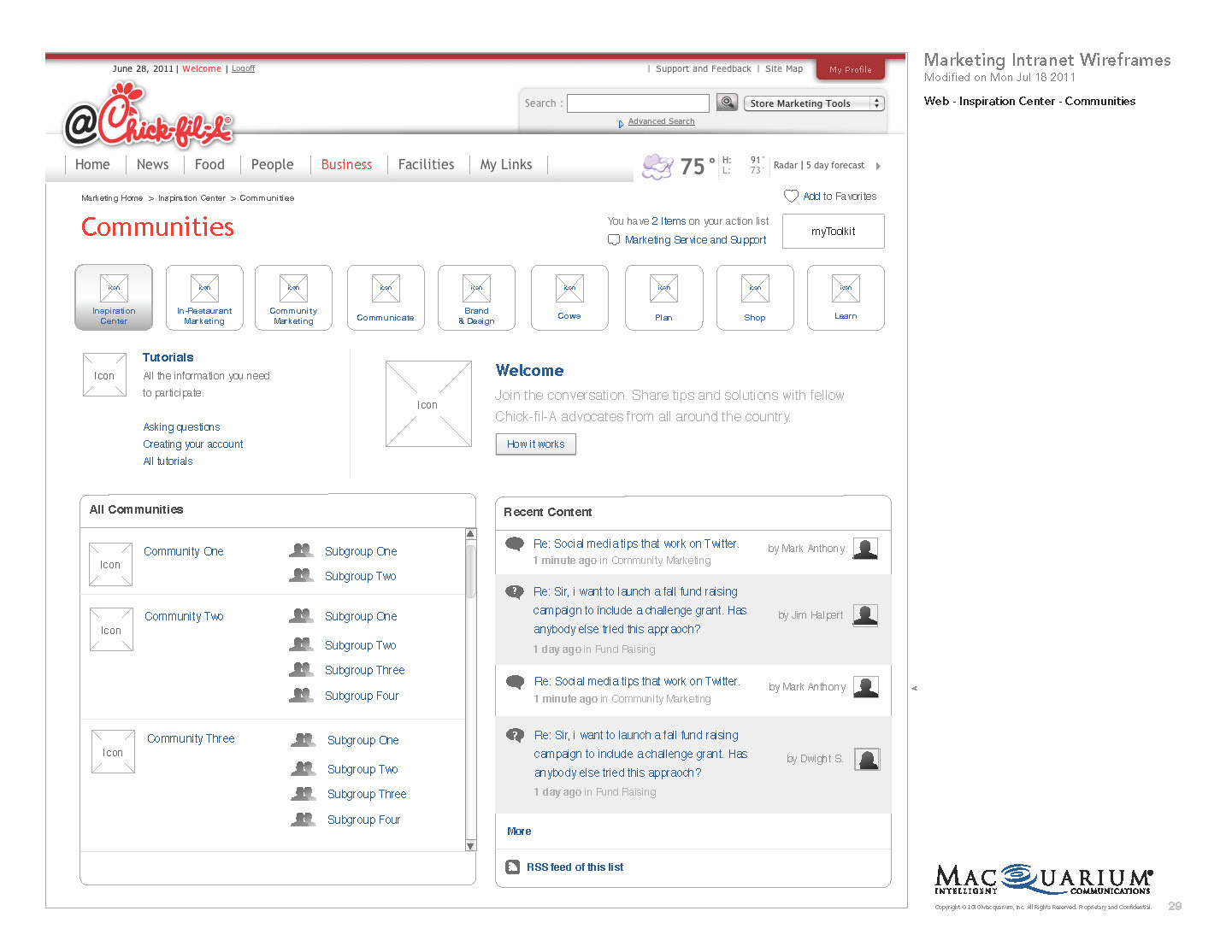Image resolution: width=1232 pixels, height=952 pixels.
Task: Open the Store Marketing Tools dropdown
Action: [x=813, y=103]
